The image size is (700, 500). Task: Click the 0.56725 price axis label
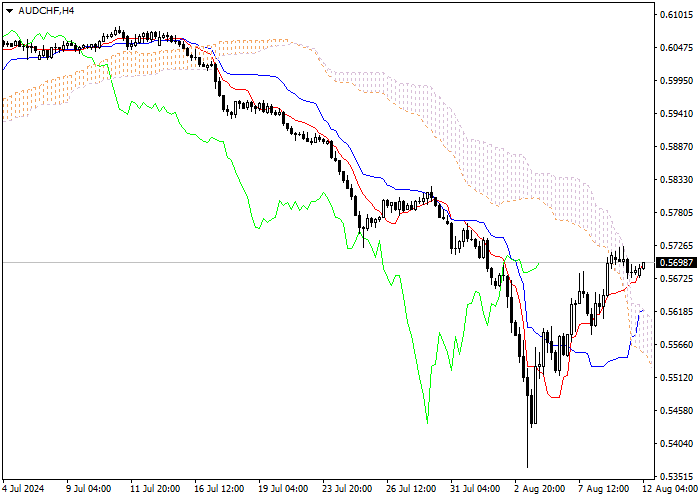[676, 279]
